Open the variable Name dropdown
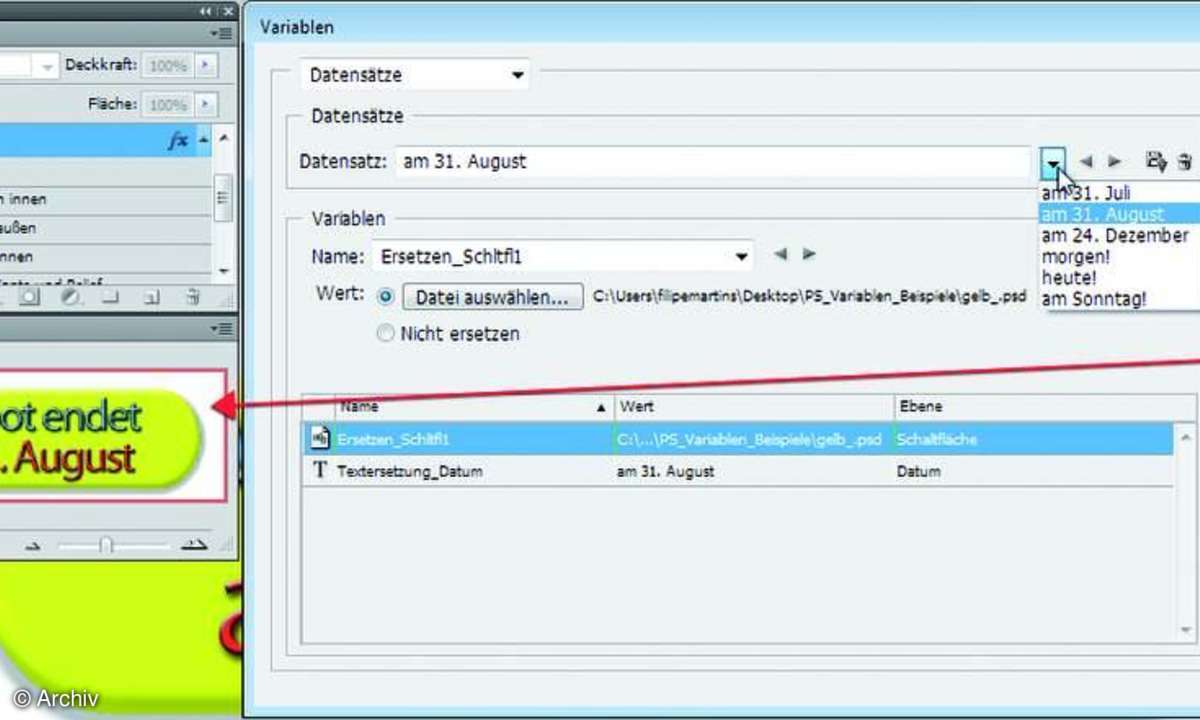 (x=741, y=256)
